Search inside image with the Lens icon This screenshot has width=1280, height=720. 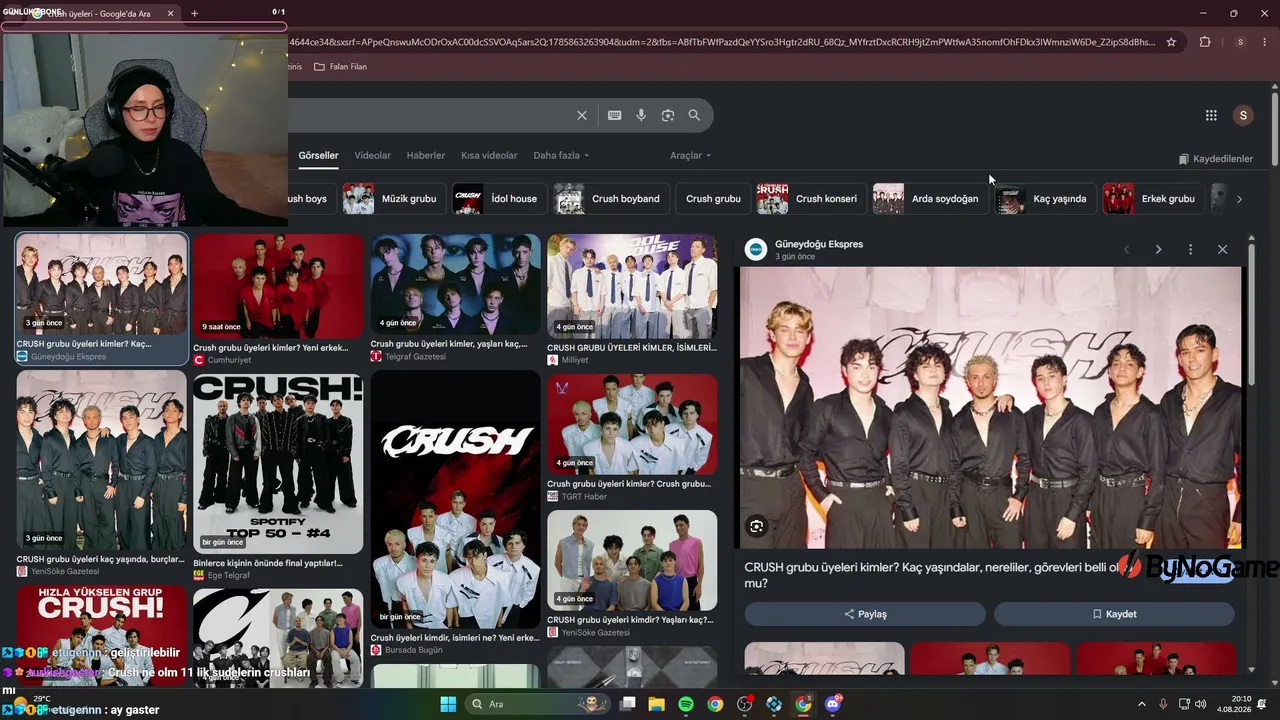click(x=757, y=526)
